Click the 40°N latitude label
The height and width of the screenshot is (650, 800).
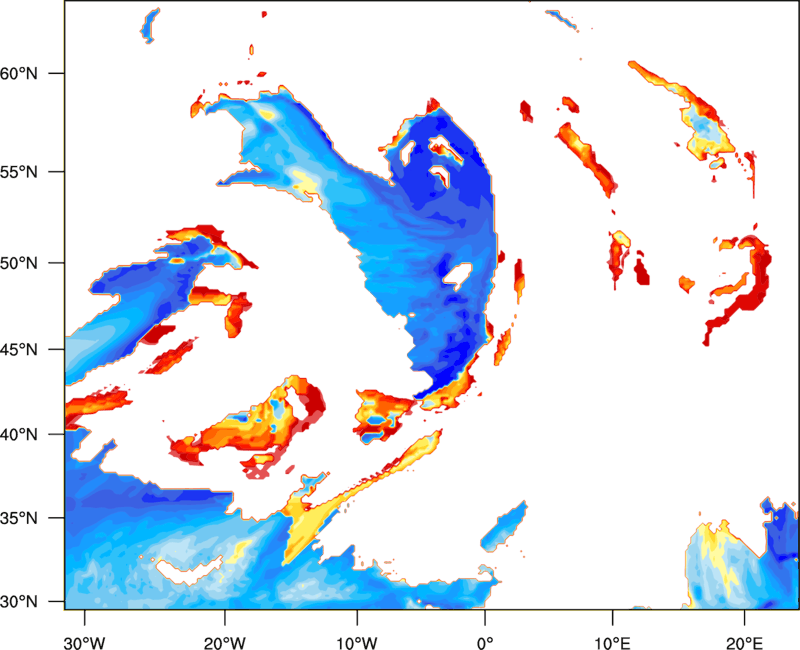pos(19,434)
